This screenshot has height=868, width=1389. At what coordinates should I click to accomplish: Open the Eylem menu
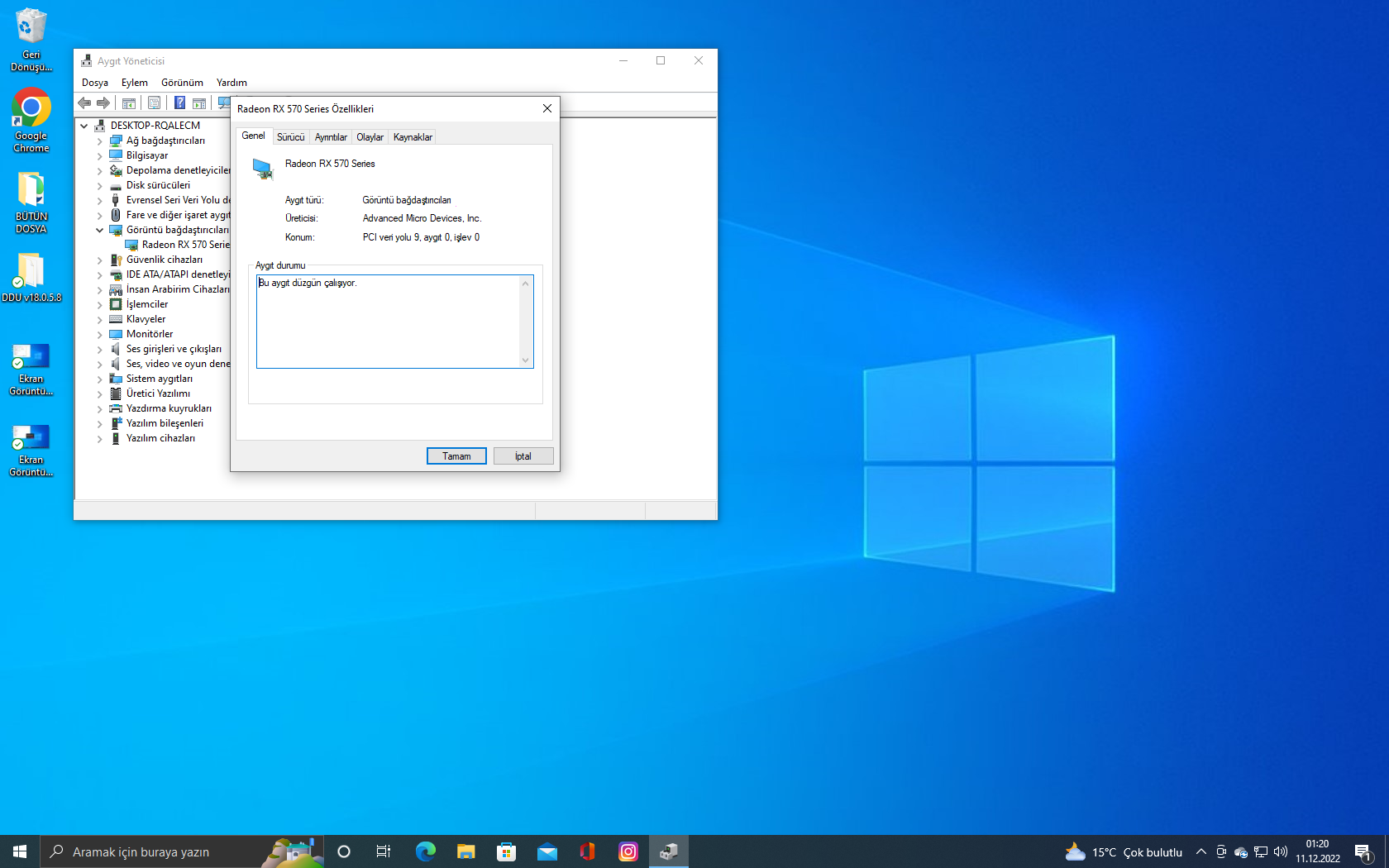(134, 83)
